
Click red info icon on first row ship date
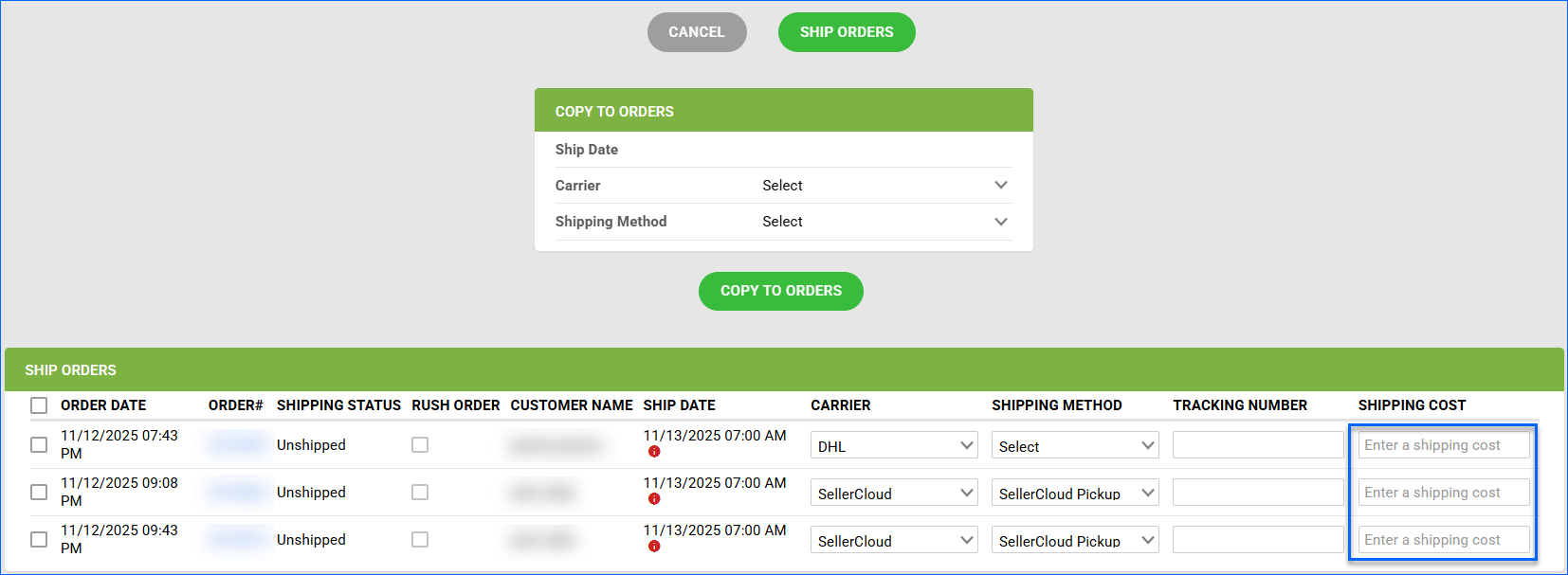pos(654,452)
